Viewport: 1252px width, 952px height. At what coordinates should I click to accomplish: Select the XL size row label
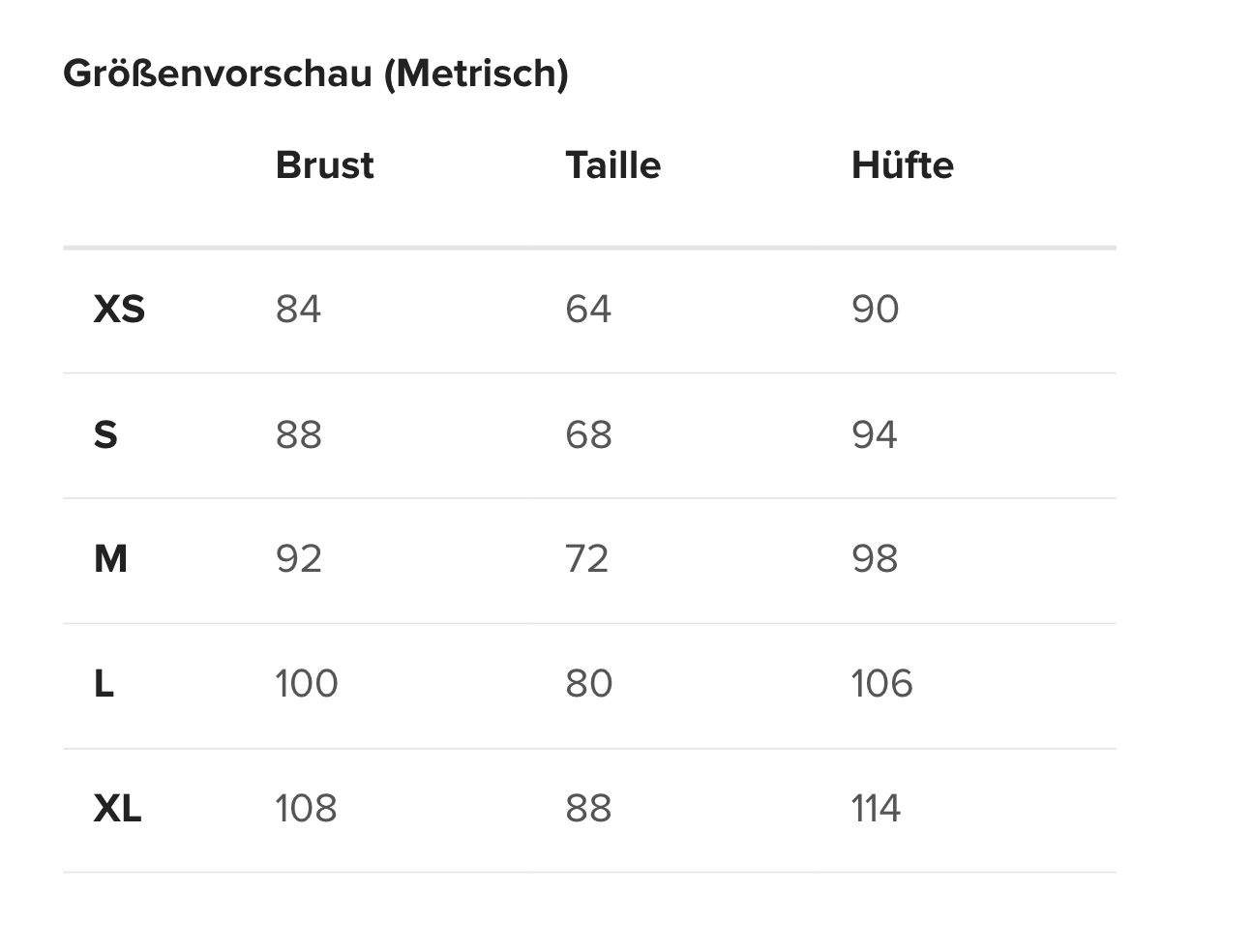click(x=117, y=809)
